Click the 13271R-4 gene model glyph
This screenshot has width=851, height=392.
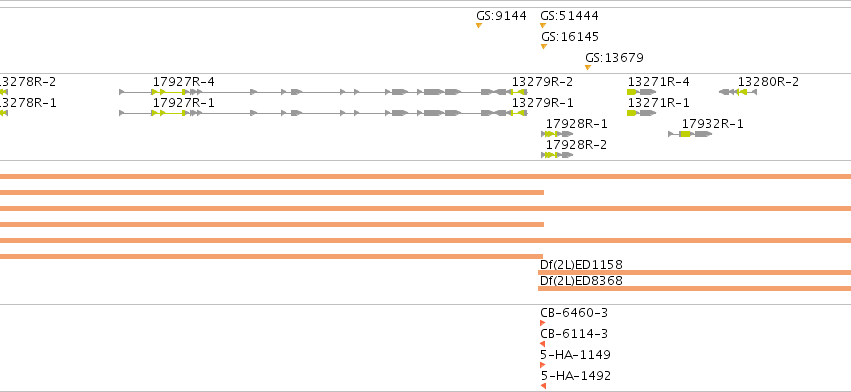click(x=642, y=92)
